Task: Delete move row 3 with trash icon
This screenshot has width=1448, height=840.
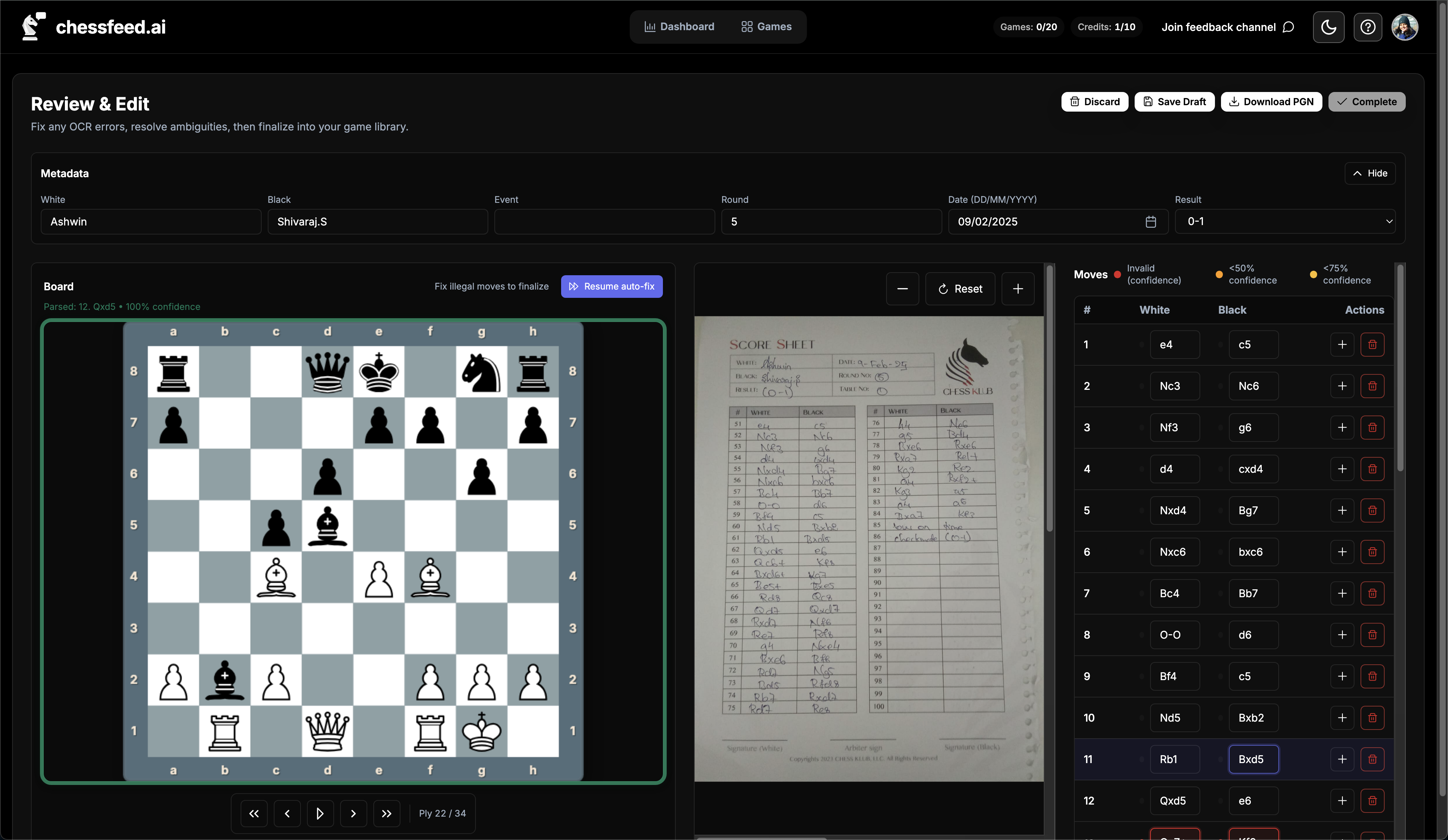Action: (1372, 428)
